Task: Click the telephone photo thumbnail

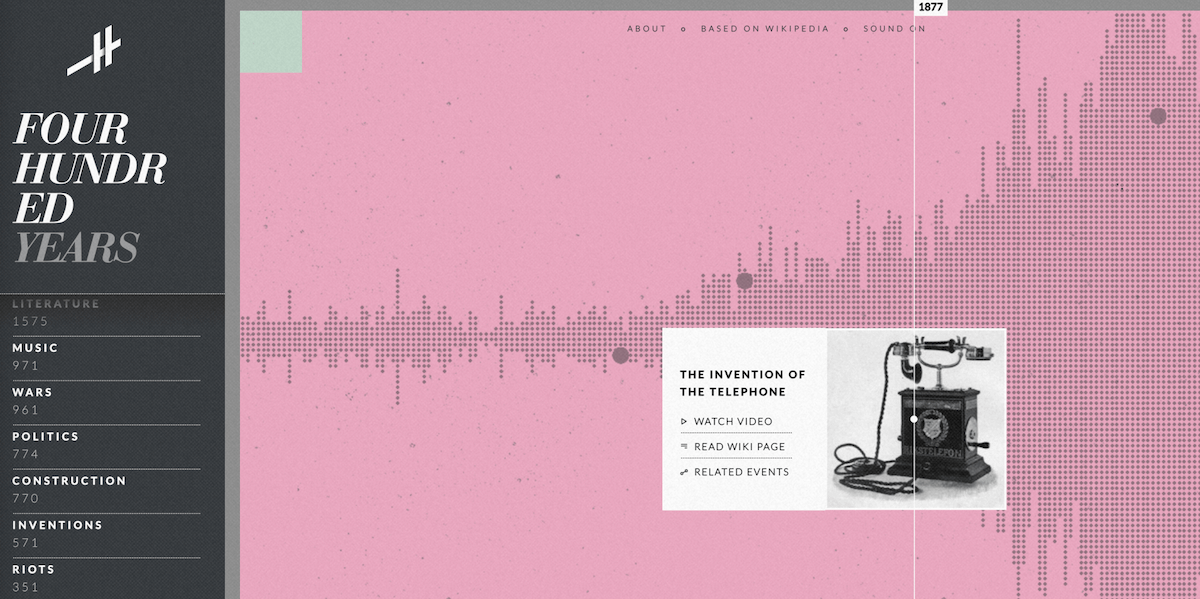Action: 913,418
